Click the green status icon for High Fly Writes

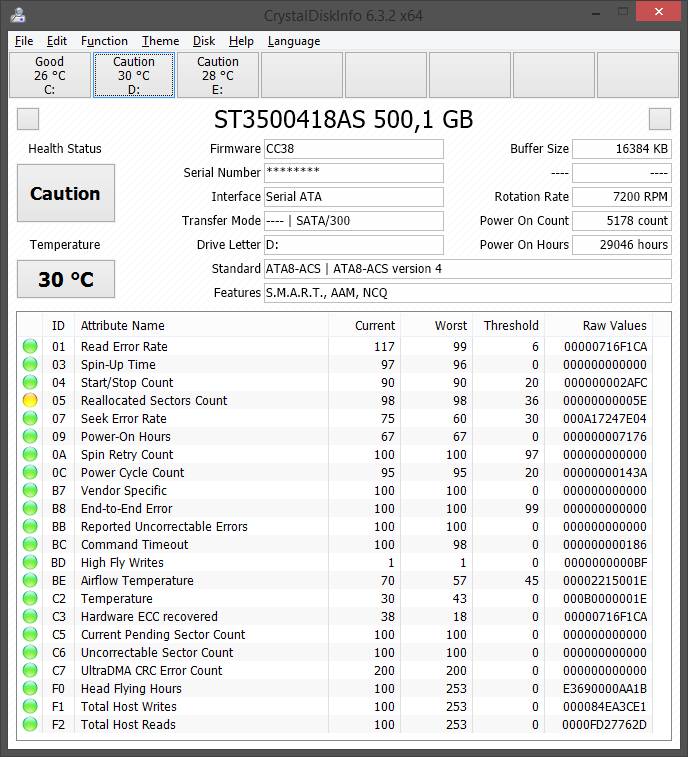coord(30,562)
